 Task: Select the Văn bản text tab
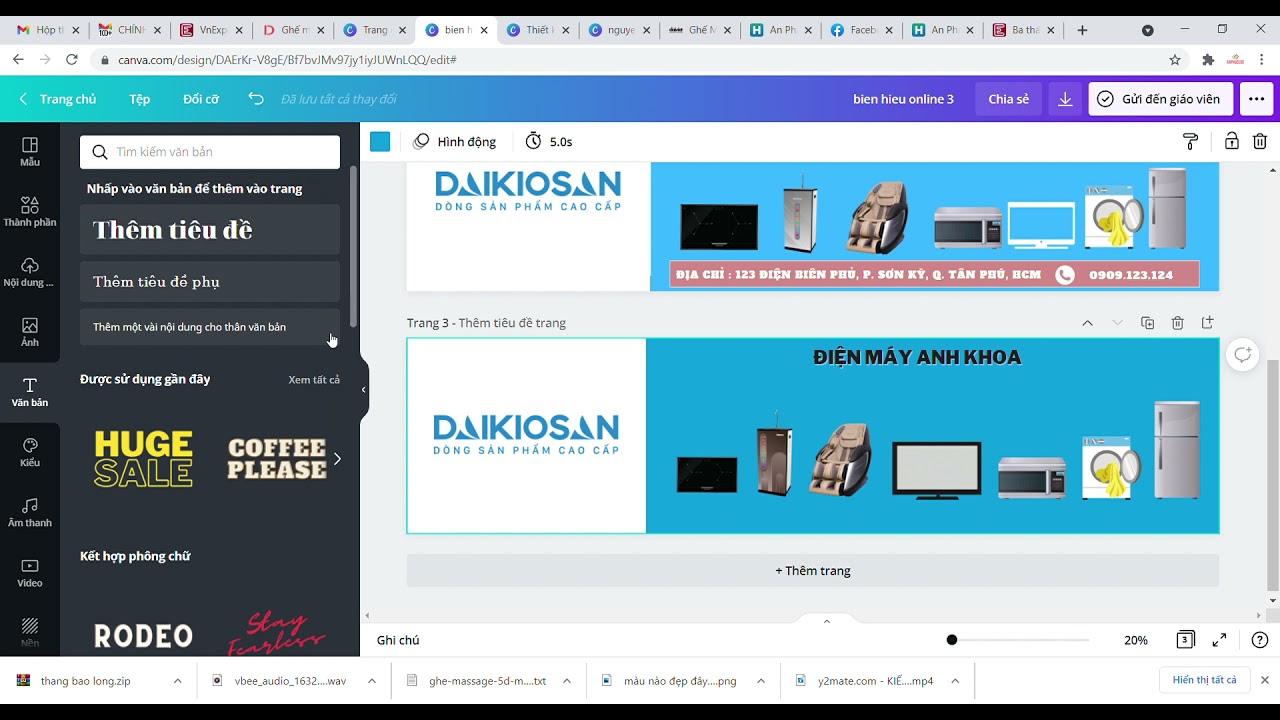[x=30, y=392]
